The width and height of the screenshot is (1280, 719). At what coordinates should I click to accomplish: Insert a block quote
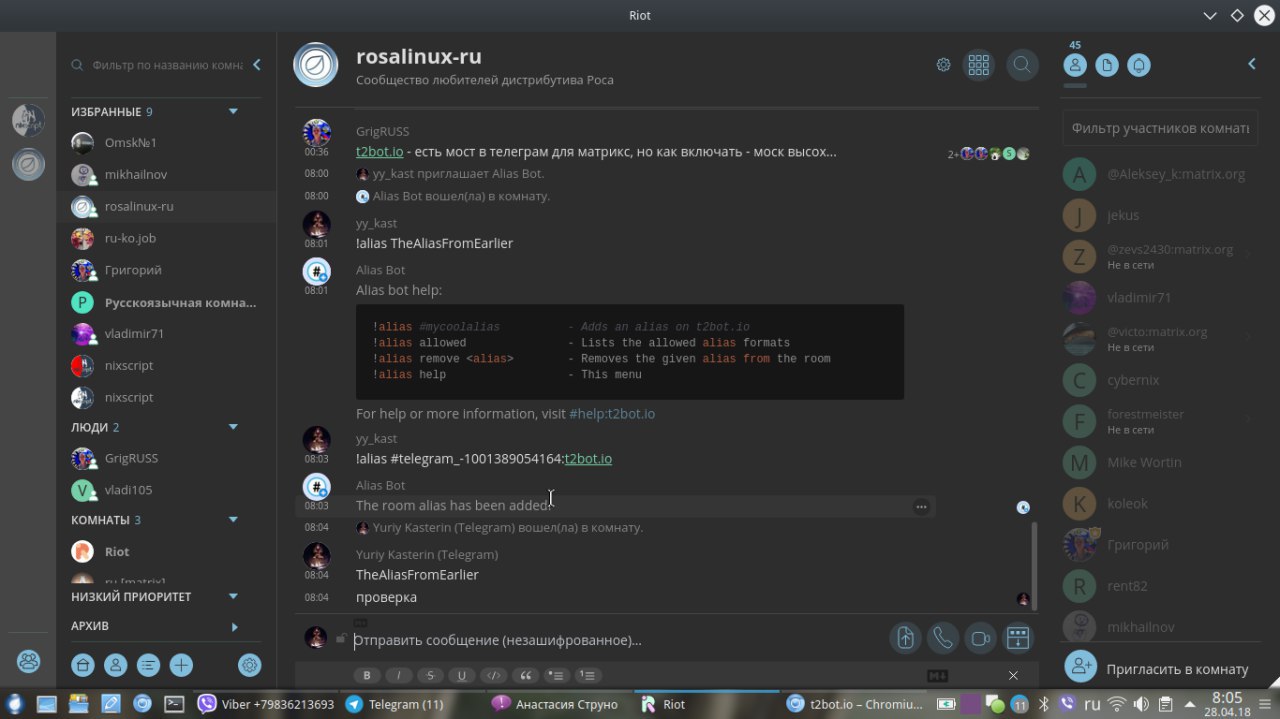coord(525,675)
